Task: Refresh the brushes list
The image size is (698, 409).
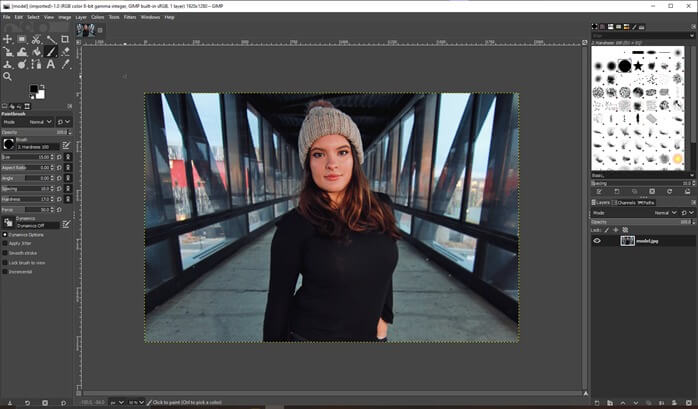Action: [669, 191]
